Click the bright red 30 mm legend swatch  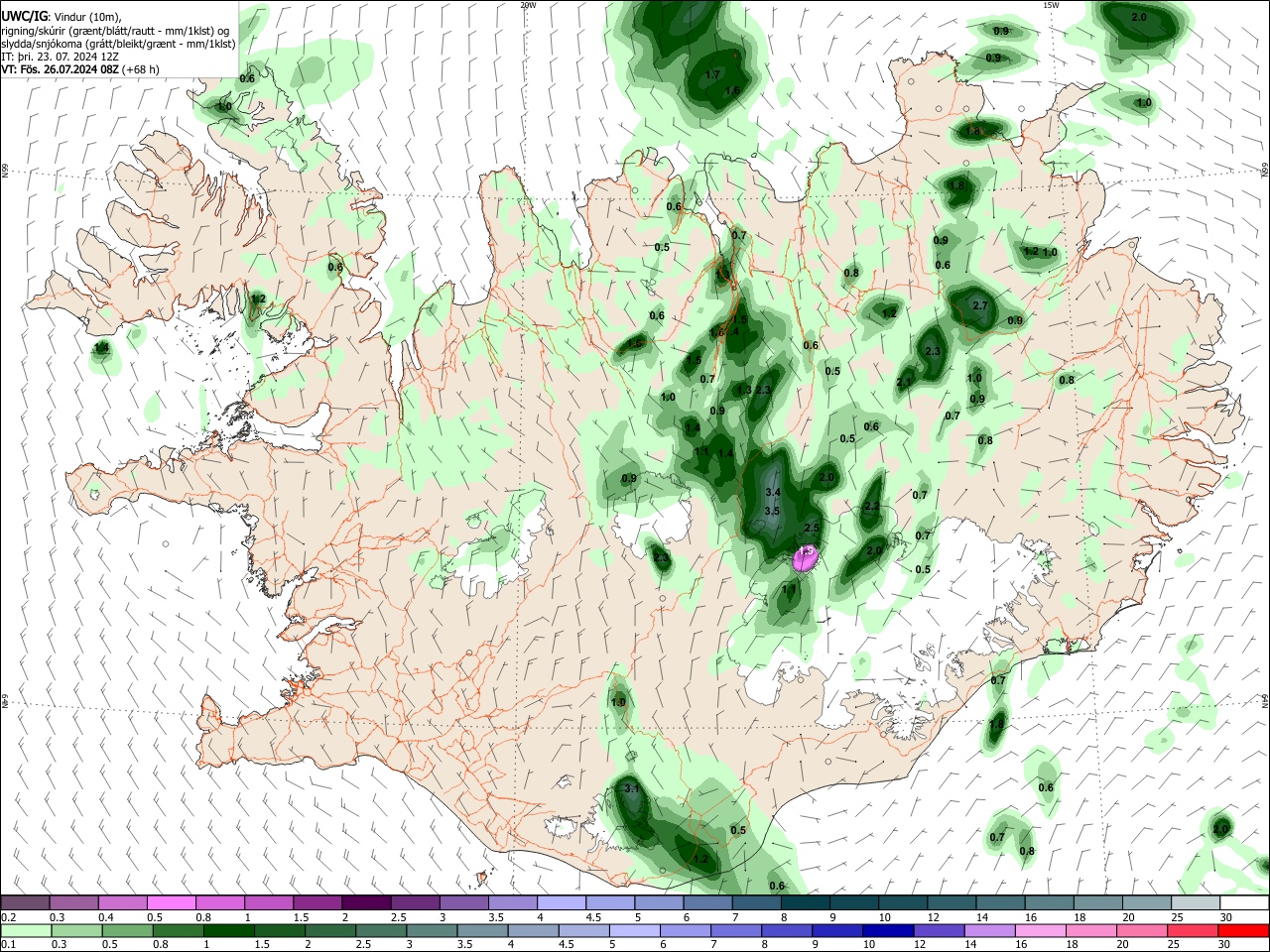point(1243,930)
